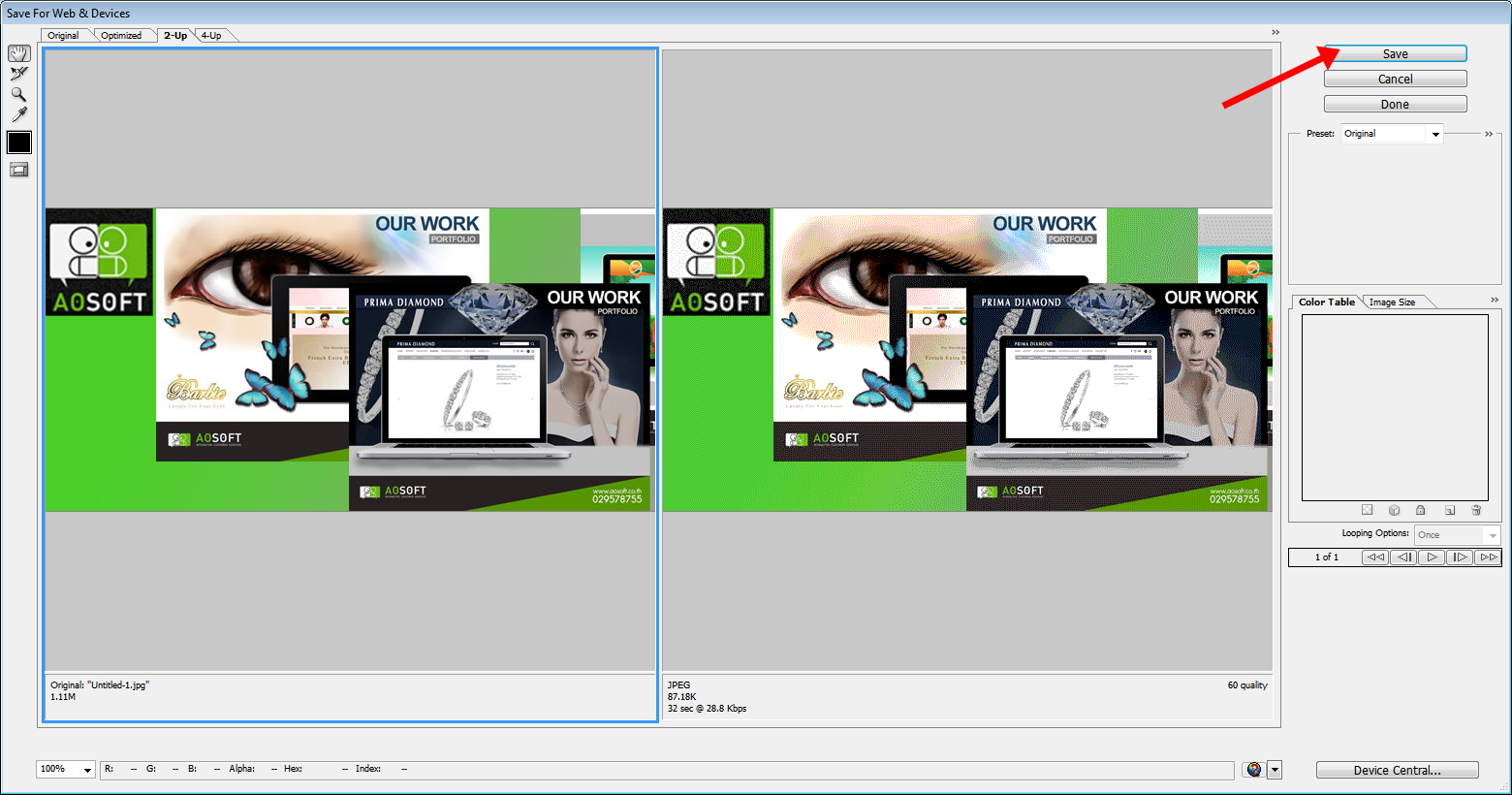Select the Eyedropper tool
This screenshot has width=1512, height=795.
tap(19, 114)
